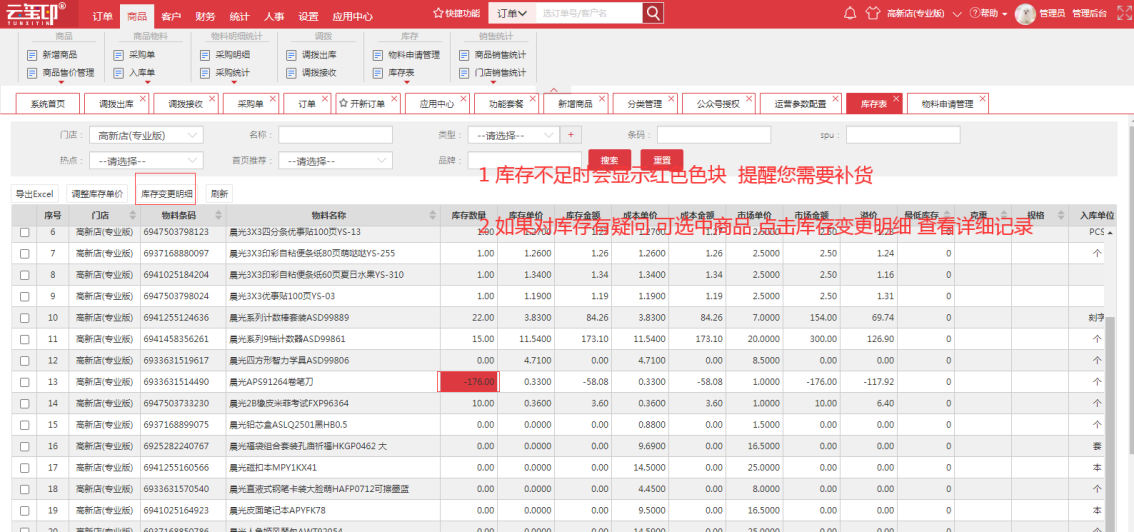Image resolution: width=1134 pixels, height=532 pixels.
Task: Sort table by 物料条码 column arrows
Action: [x=218, y=215]
